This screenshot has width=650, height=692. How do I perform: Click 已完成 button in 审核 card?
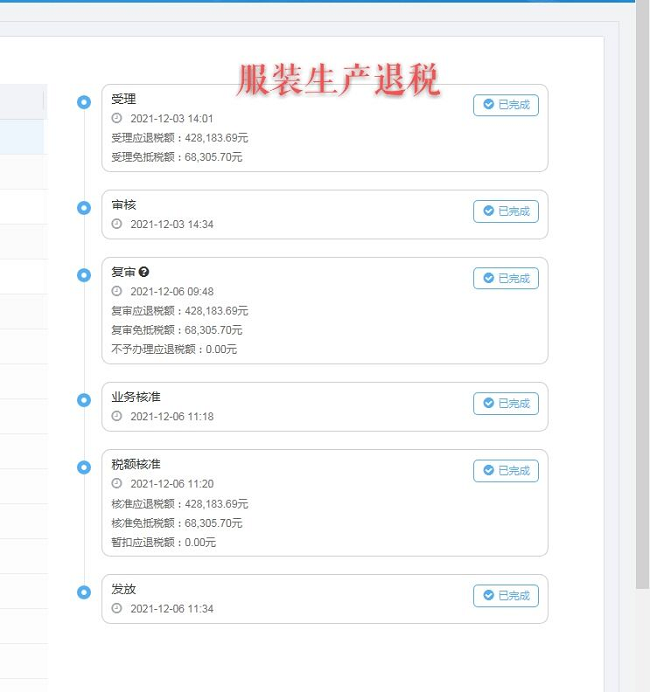506,211
